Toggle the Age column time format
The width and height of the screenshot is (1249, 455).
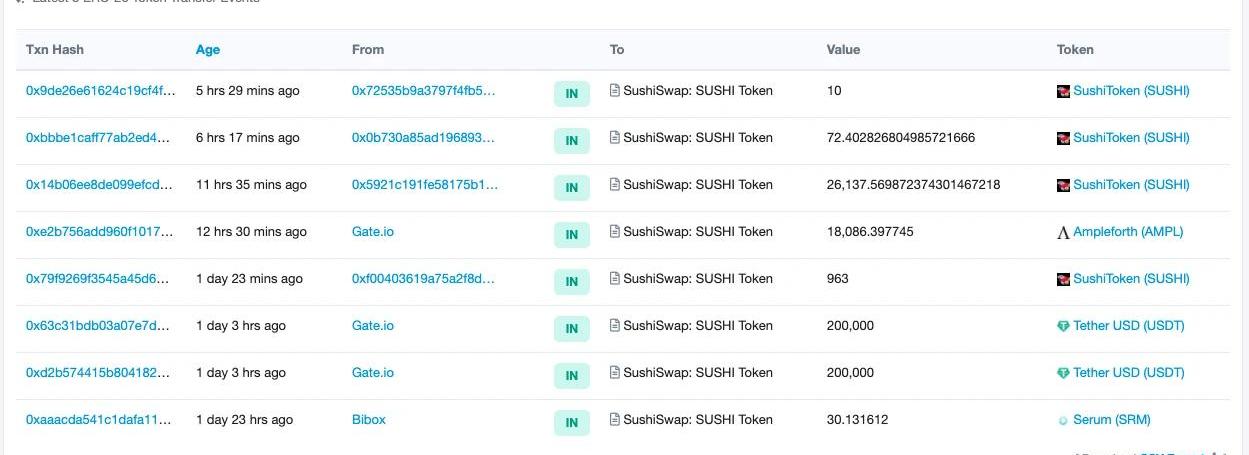[208, 49]
